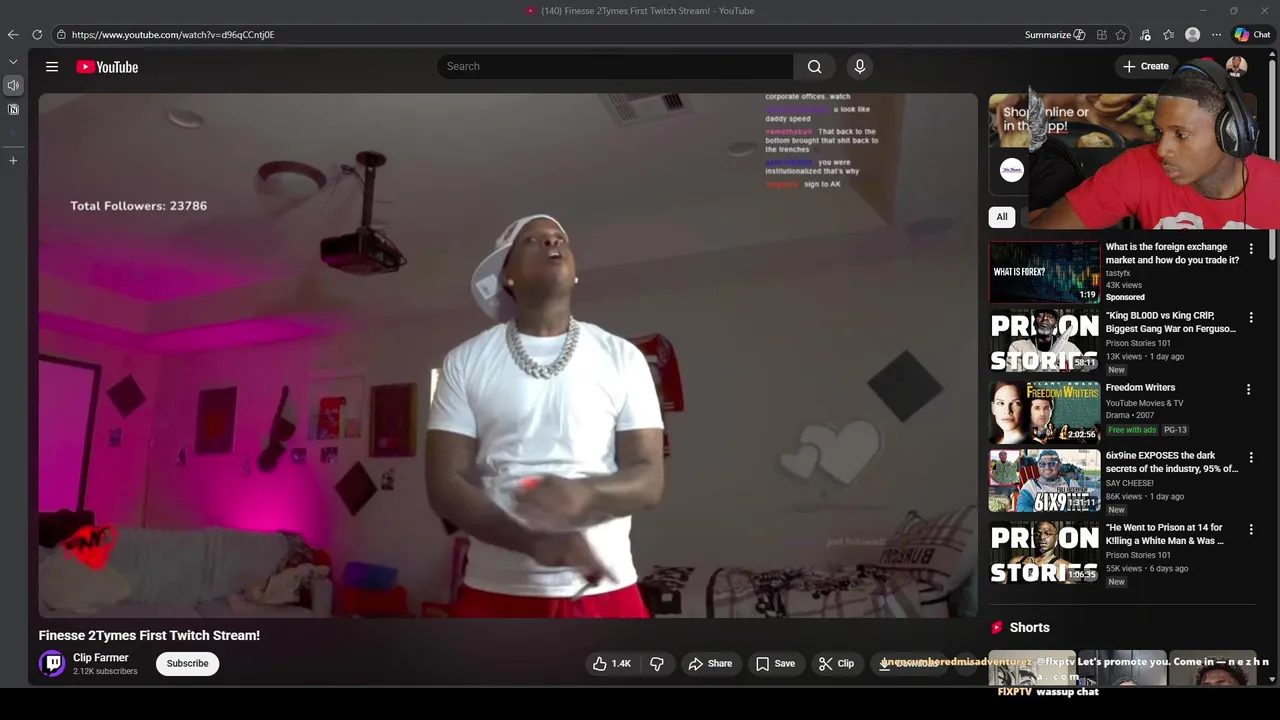Open the Clip Farmer channel avatar

[x=52, y=663]
